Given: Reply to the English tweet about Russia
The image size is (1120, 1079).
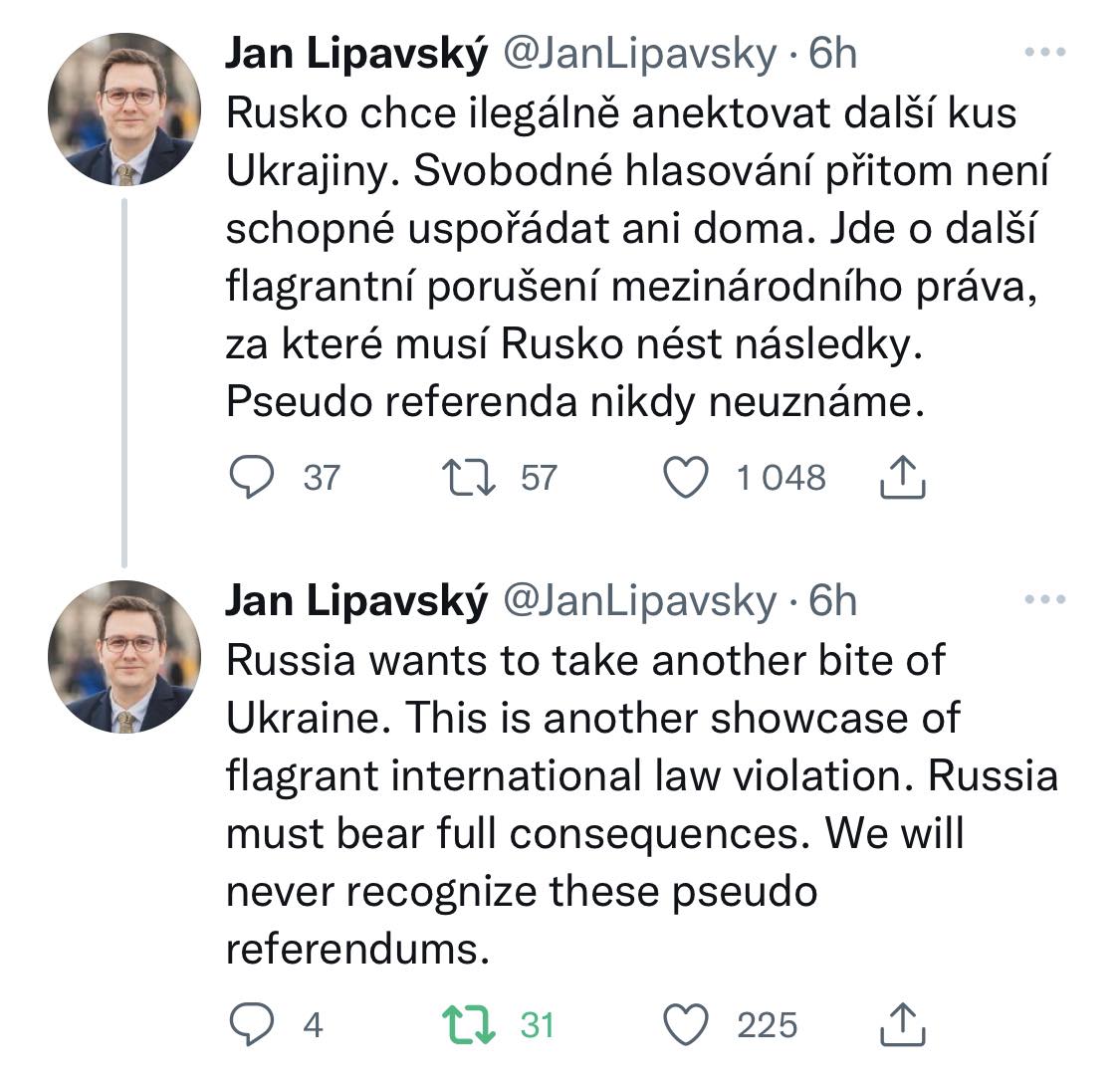Looking at the screenshot, I should [x=252, y=1024].
